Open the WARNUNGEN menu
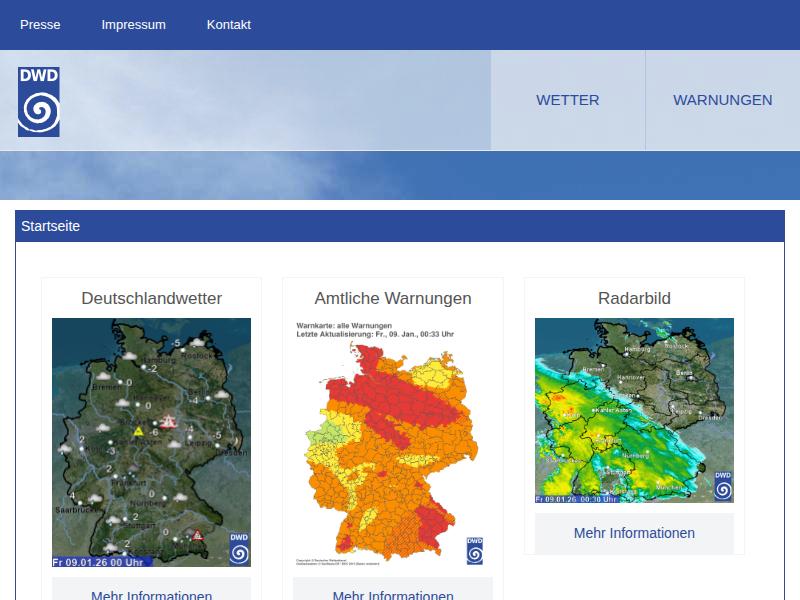The height and width of the screenshot is (600, 800). (722, 100)
